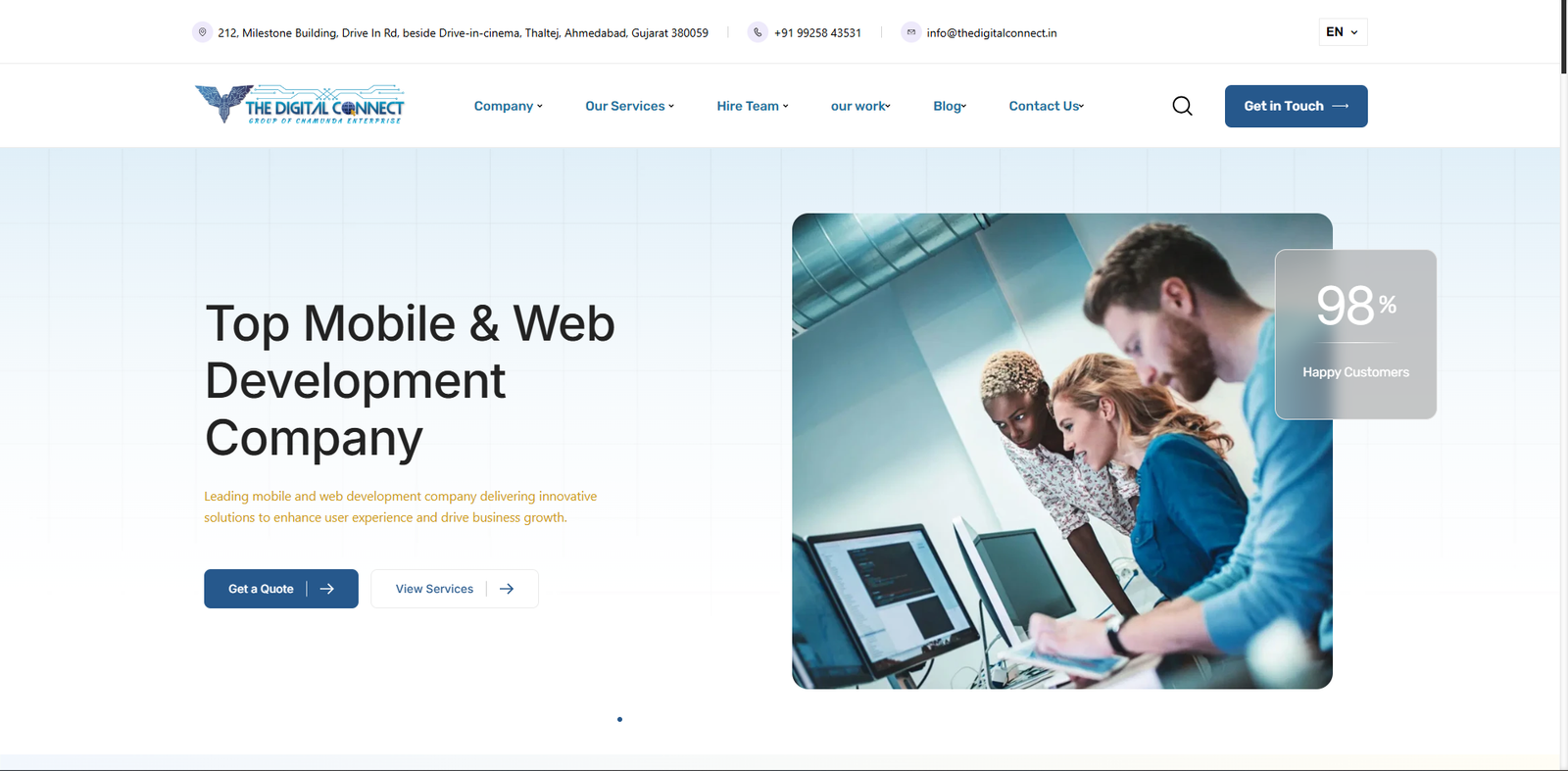Viewport: 1568px width, 771px height.
Task: Open the Blog menu item
Action: pyautogui.click(x=949, y=106)
